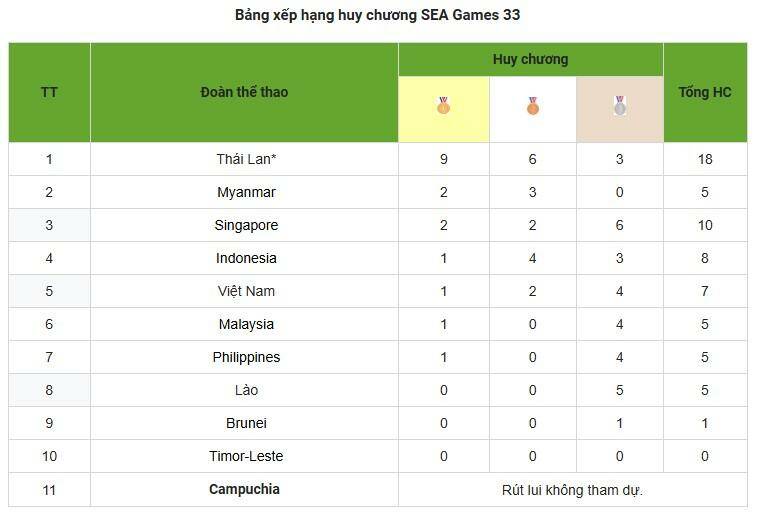Click the 'Singapore' team cell
757x518 pixels.
click(x=245, y=225)
